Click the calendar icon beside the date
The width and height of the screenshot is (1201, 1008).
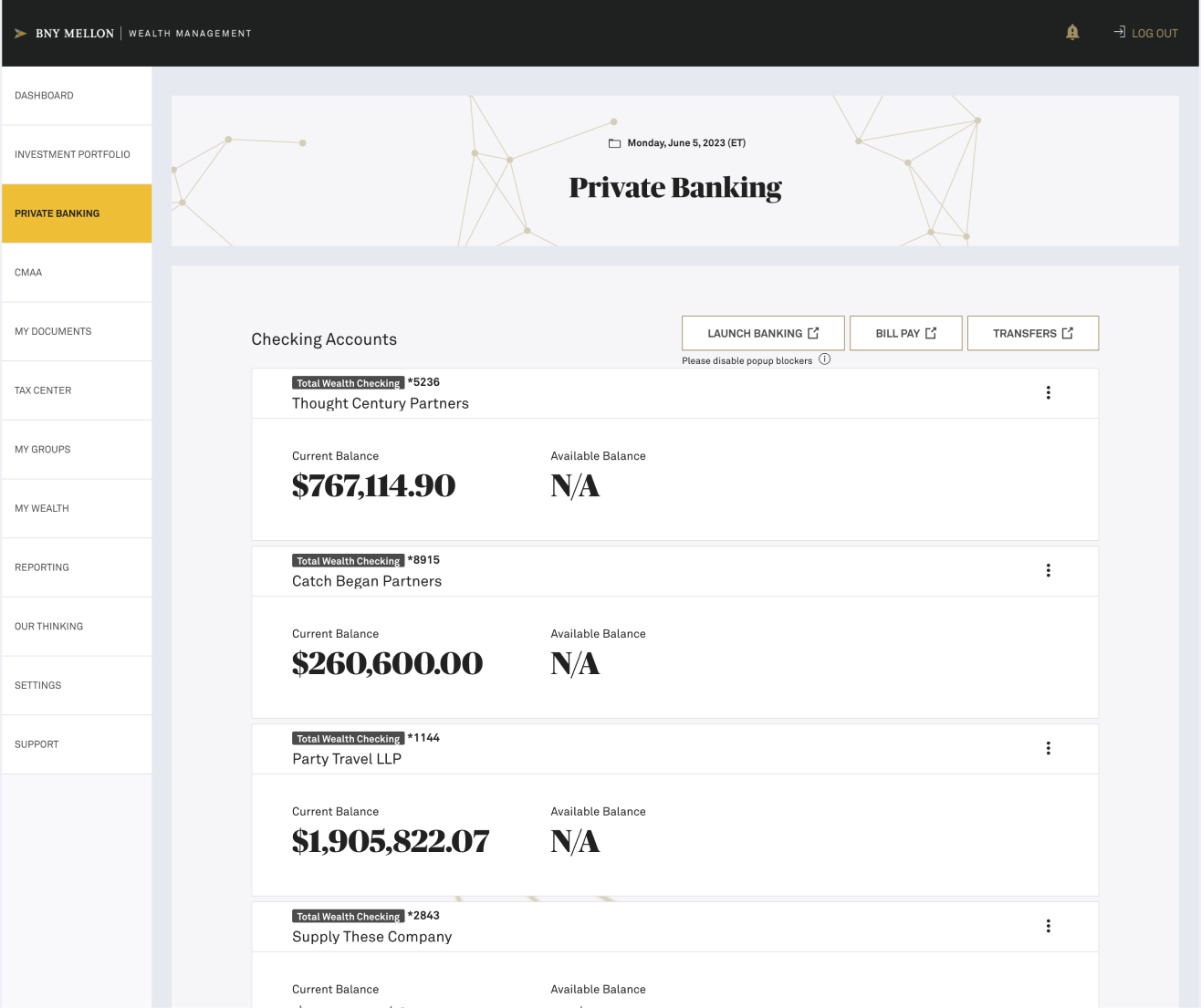pyautogui.click(x=614, y=143)
